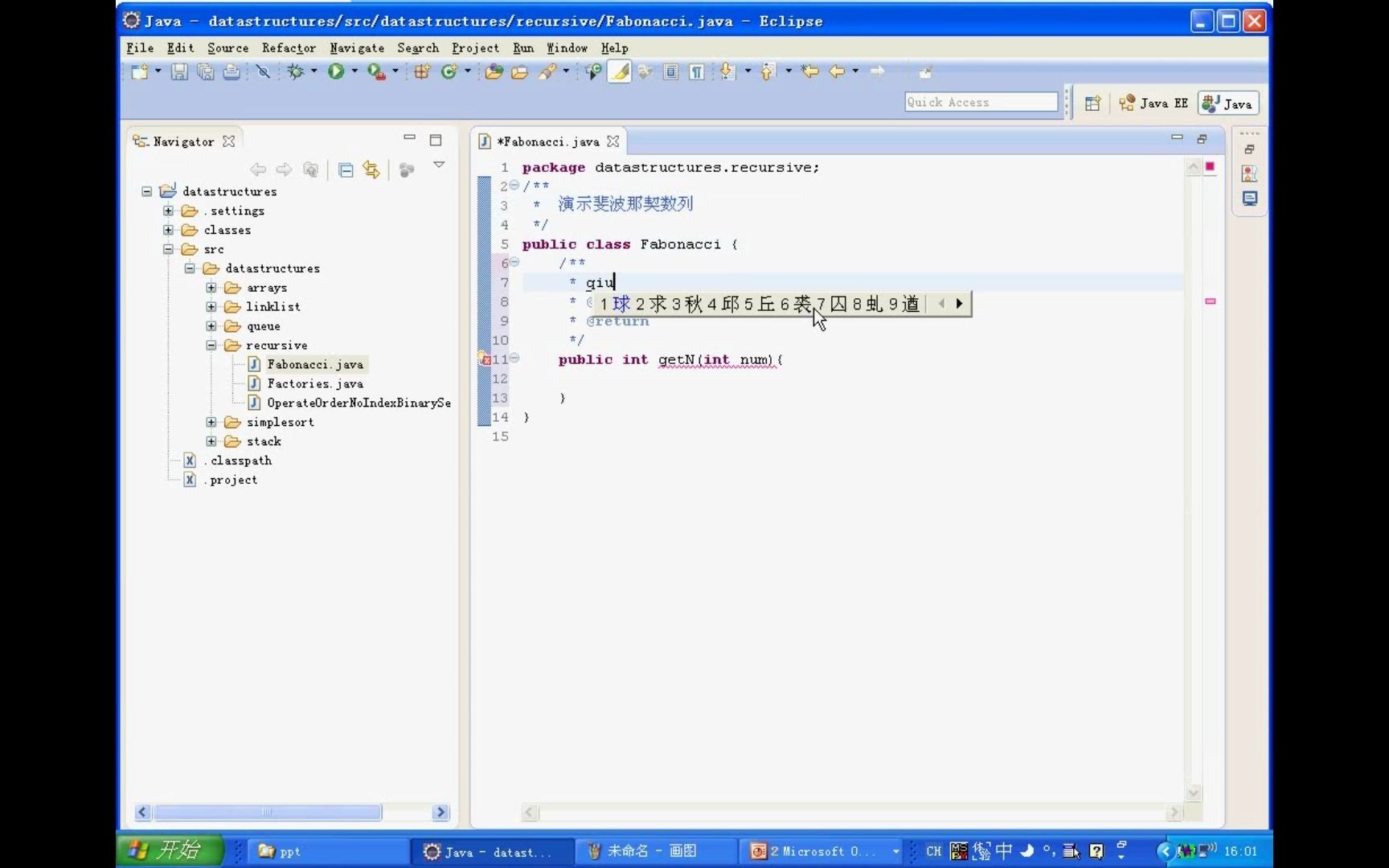The width and height of the screenshot is (1389, 868).
Task: Expand the stack folder
Action: [x=211, y=441]
